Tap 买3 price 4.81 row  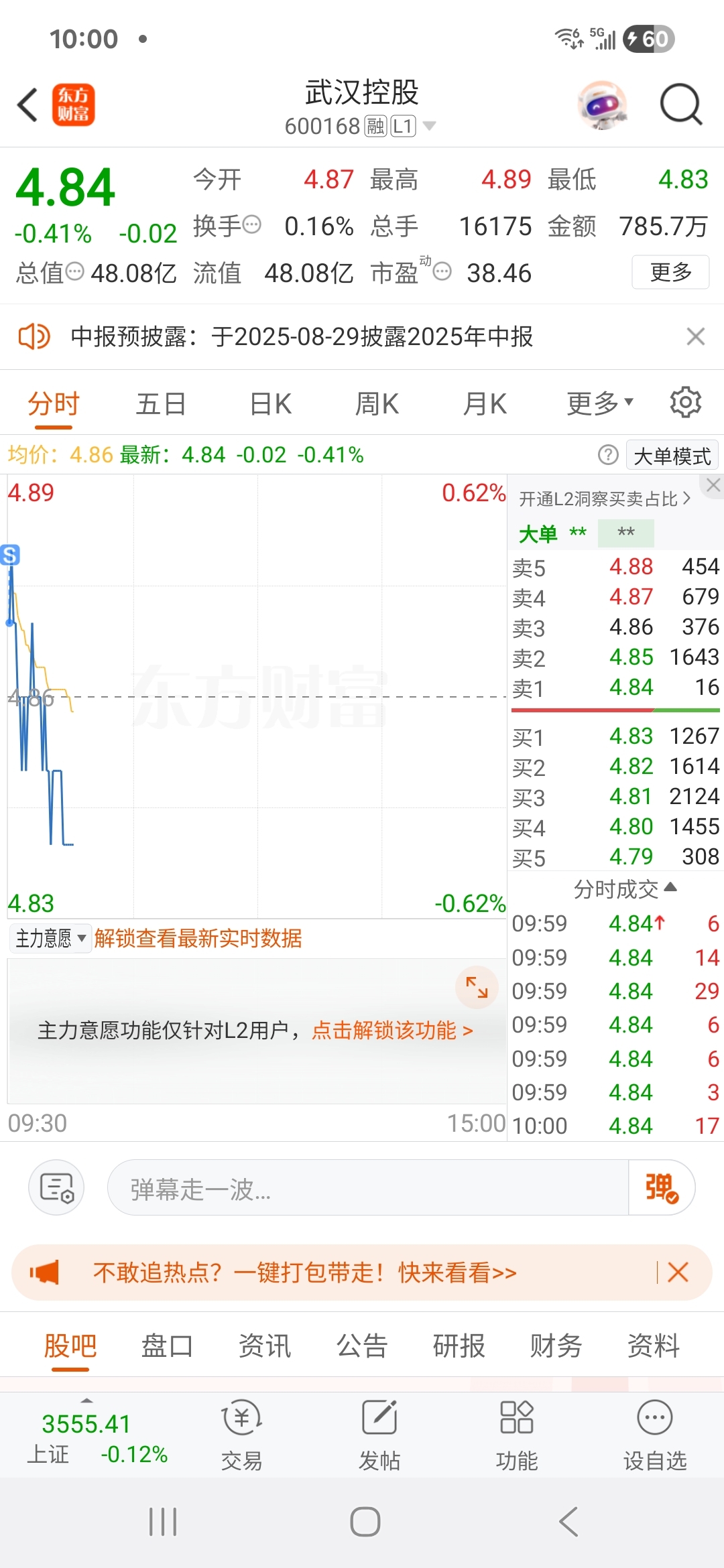click(x=615, y=797)
